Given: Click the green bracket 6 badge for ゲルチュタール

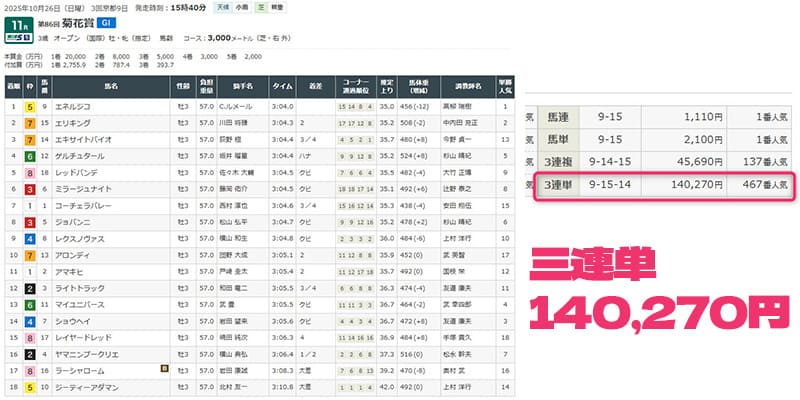Looking at the screenshot, I should (x=30, y=156).
